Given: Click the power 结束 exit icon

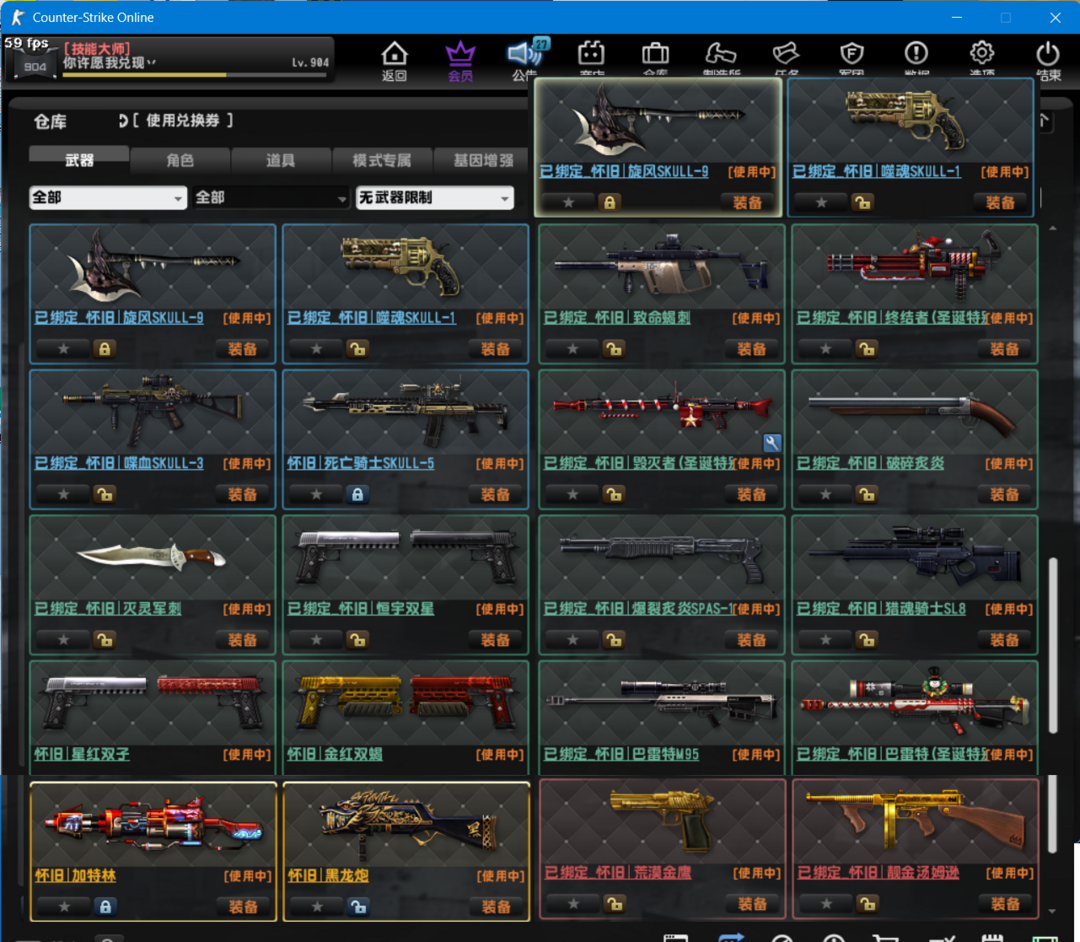Looking at the screenshot, I should 1048,54.
